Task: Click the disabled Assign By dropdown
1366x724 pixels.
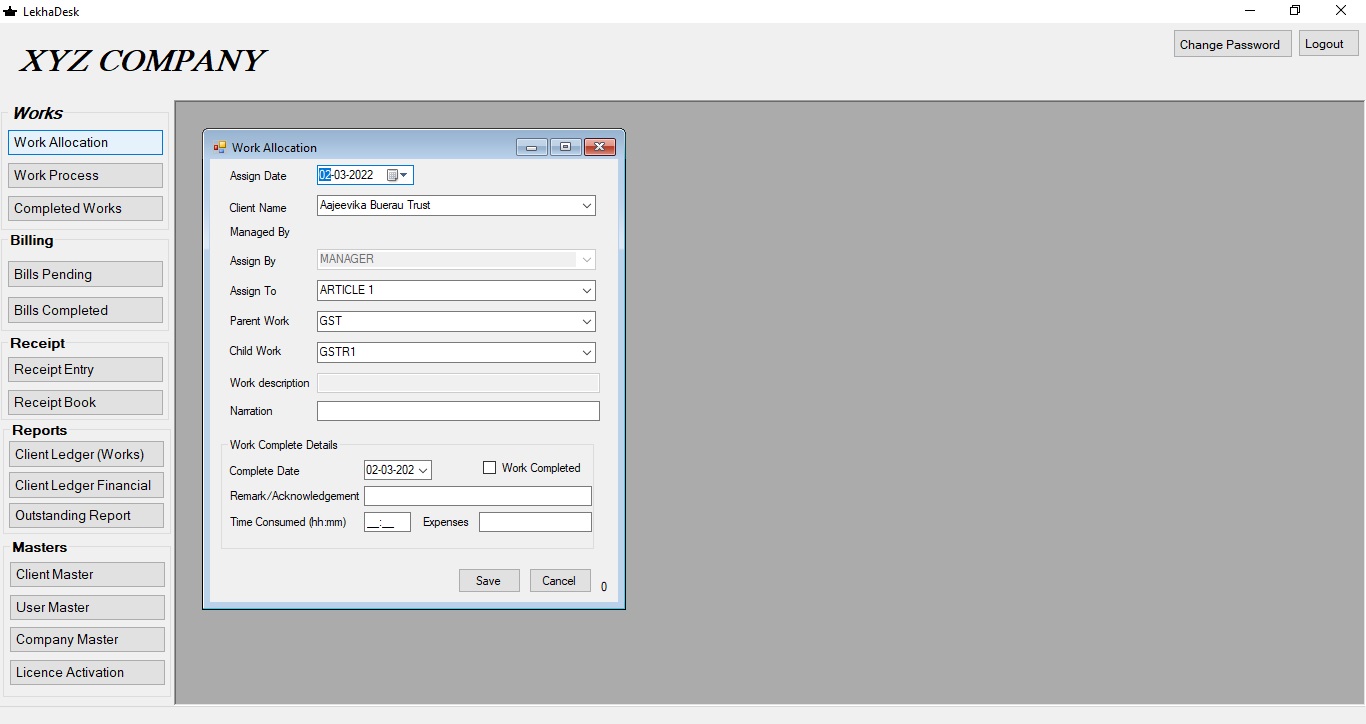Action: click(x=456, y=259)
